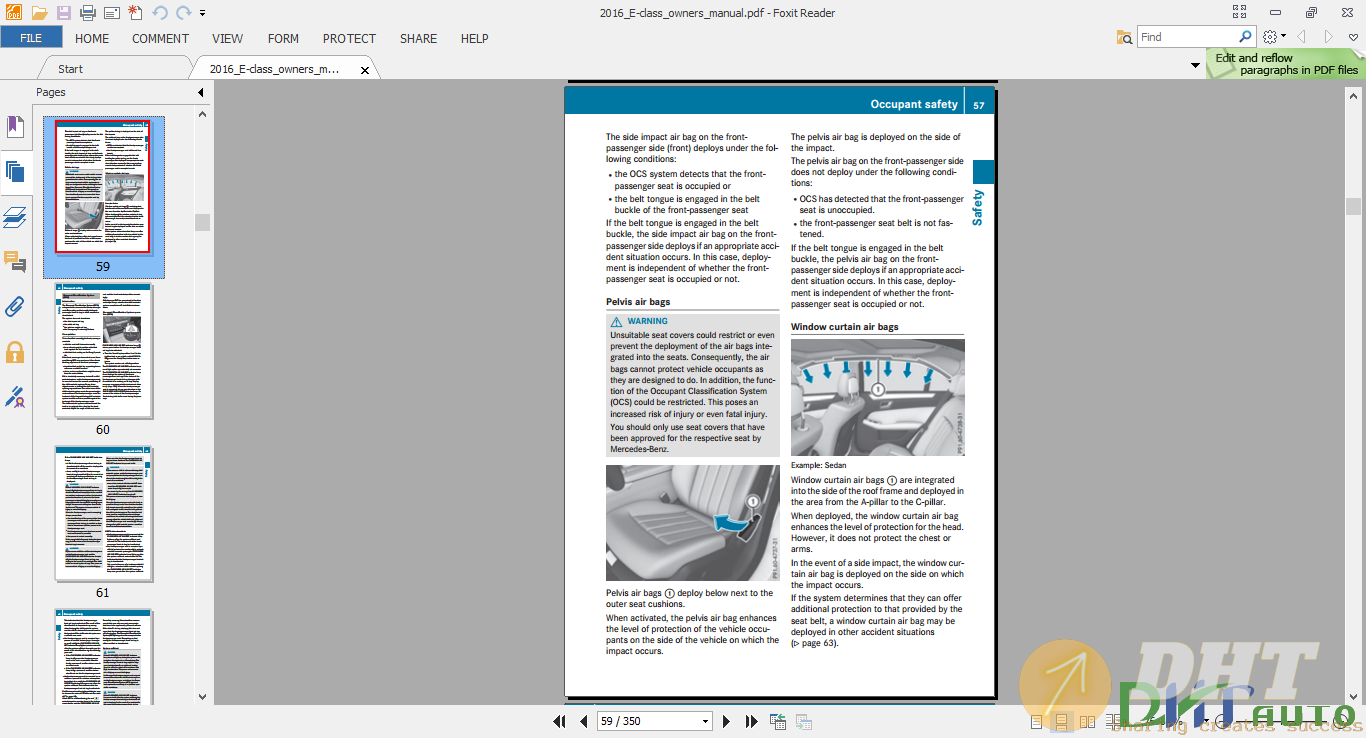Click the email/envelope quick access icon
This screenshot has width=1366, height=738.
coord(111,13)
